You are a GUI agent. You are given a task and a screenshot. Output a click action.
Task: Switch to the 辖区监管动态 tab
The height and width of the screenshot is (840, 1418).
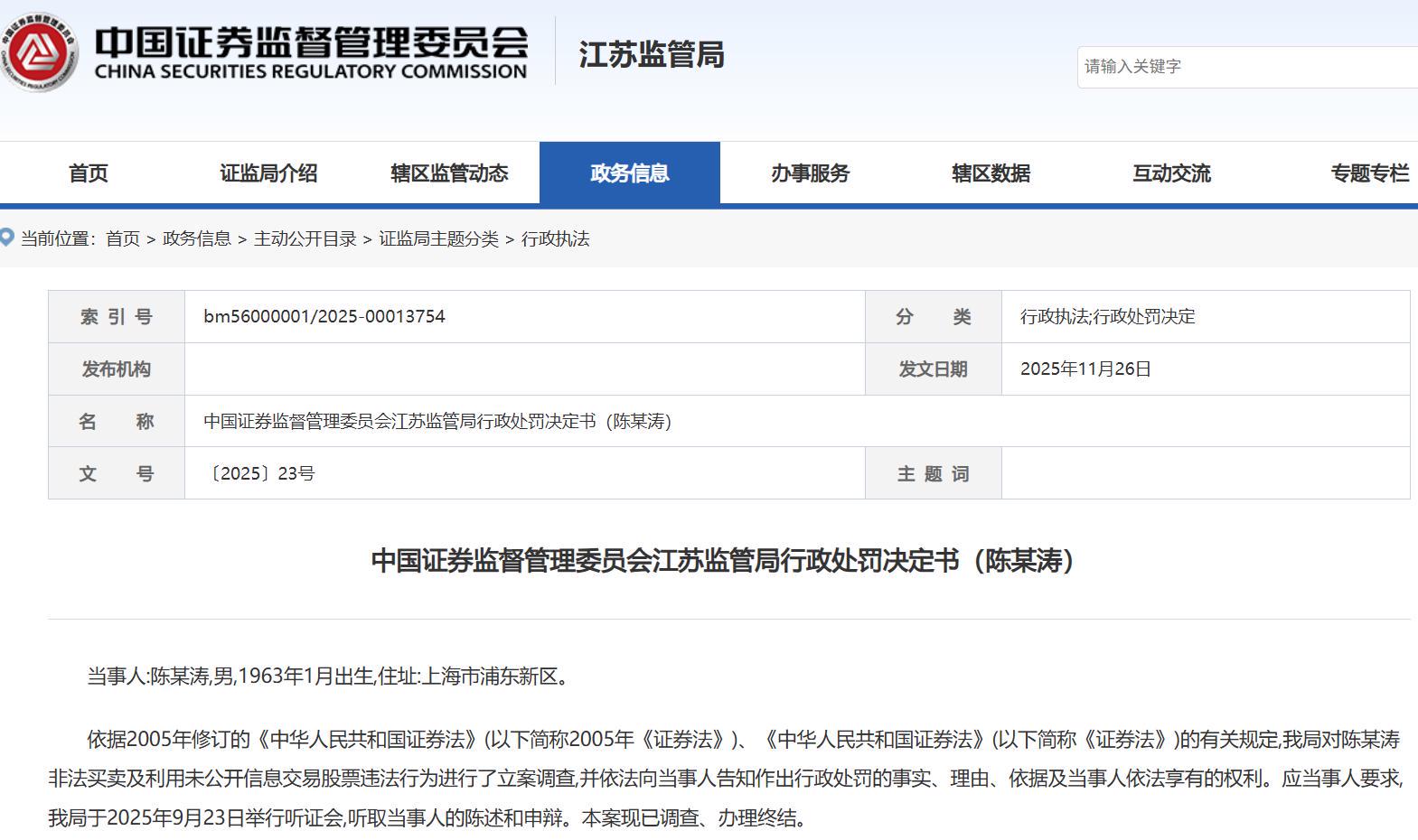click(x=449, y=173)
